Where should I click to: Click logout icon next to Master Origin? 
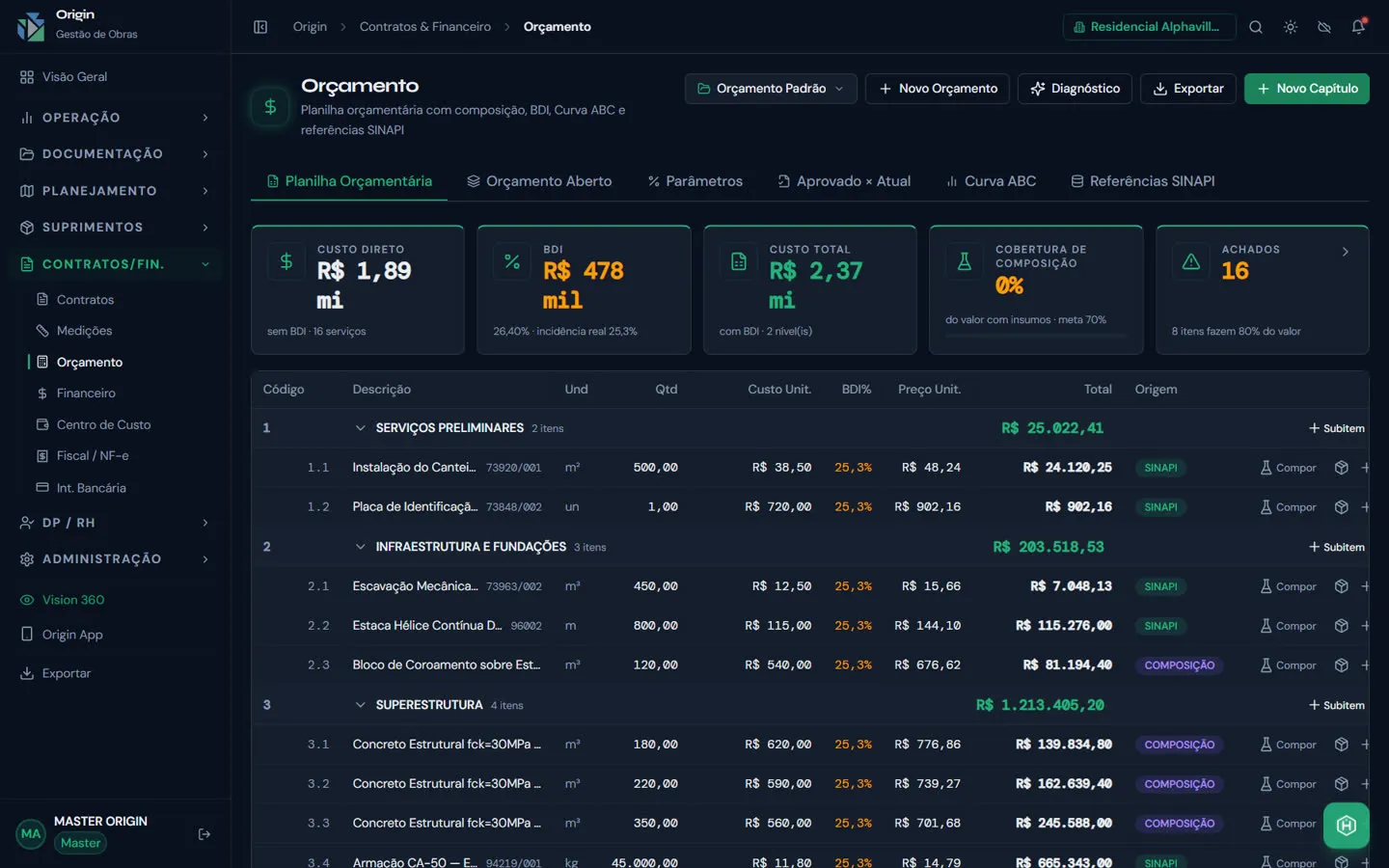tap(204, 834)
